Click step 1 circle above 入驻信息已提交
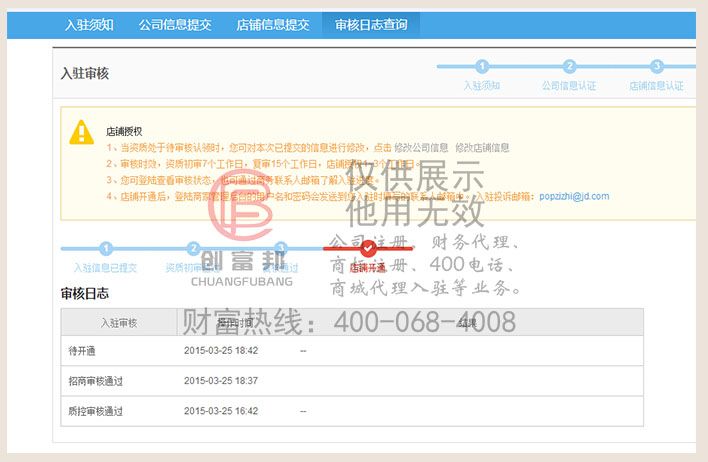 (106, 248)
